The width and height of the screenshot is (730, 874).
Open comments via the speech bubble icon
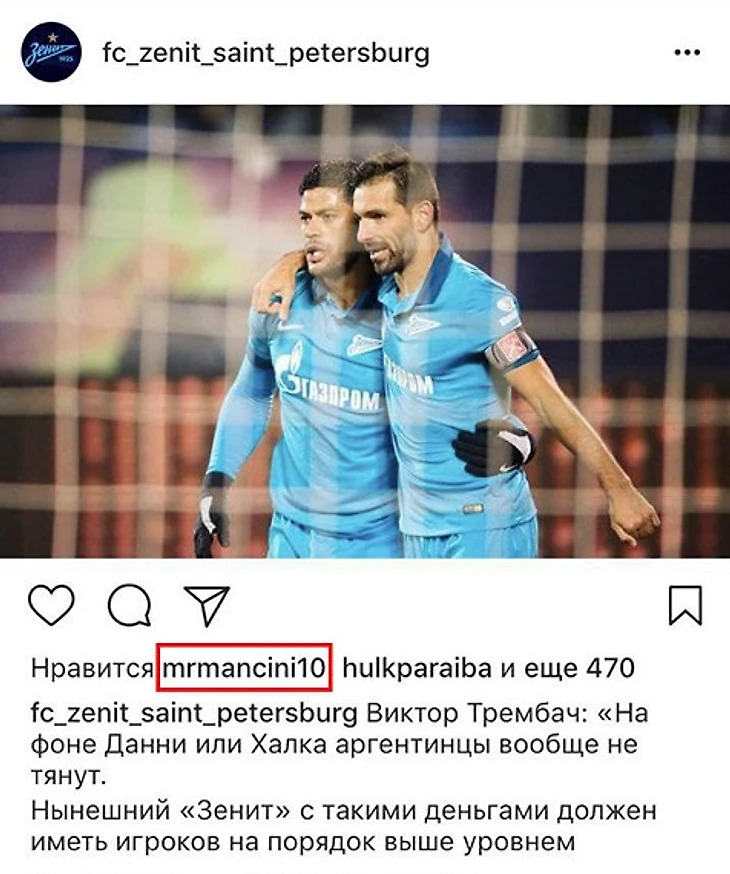tap(129, 606)
